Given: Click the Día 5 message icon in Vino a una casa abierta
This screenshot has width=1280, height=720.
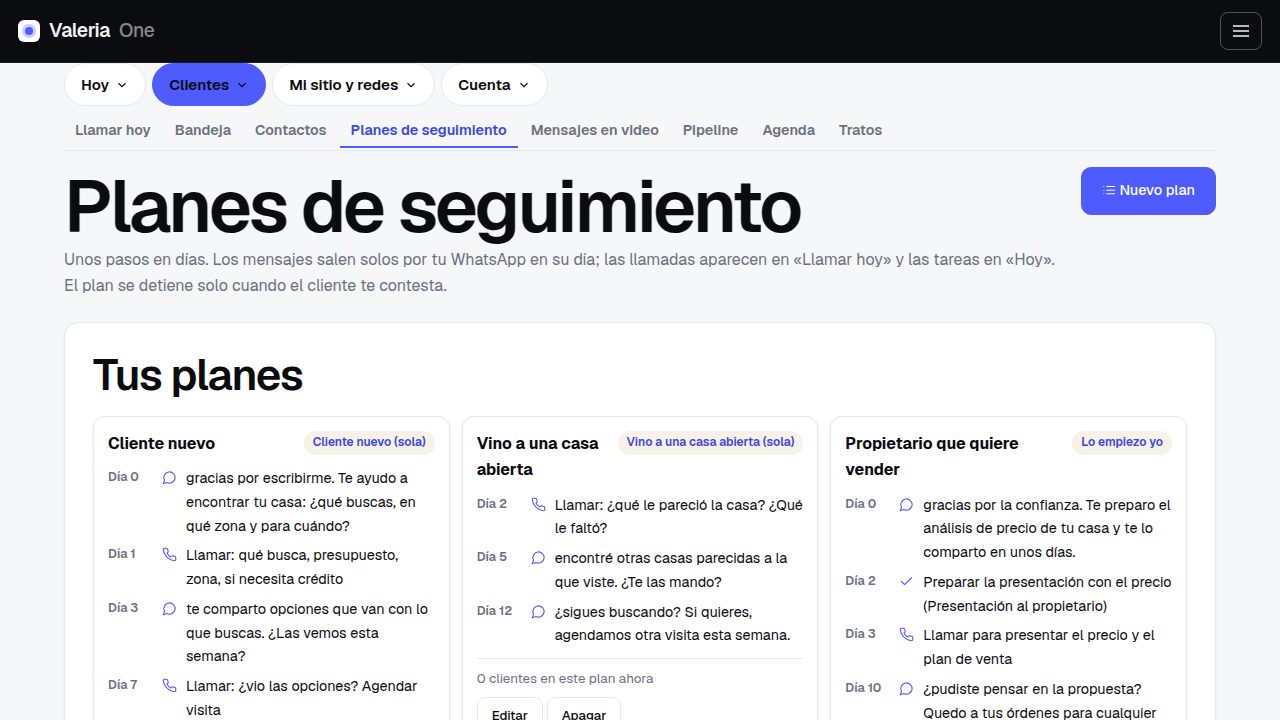Looking at the screenshot, I should (x=538, y=558).
